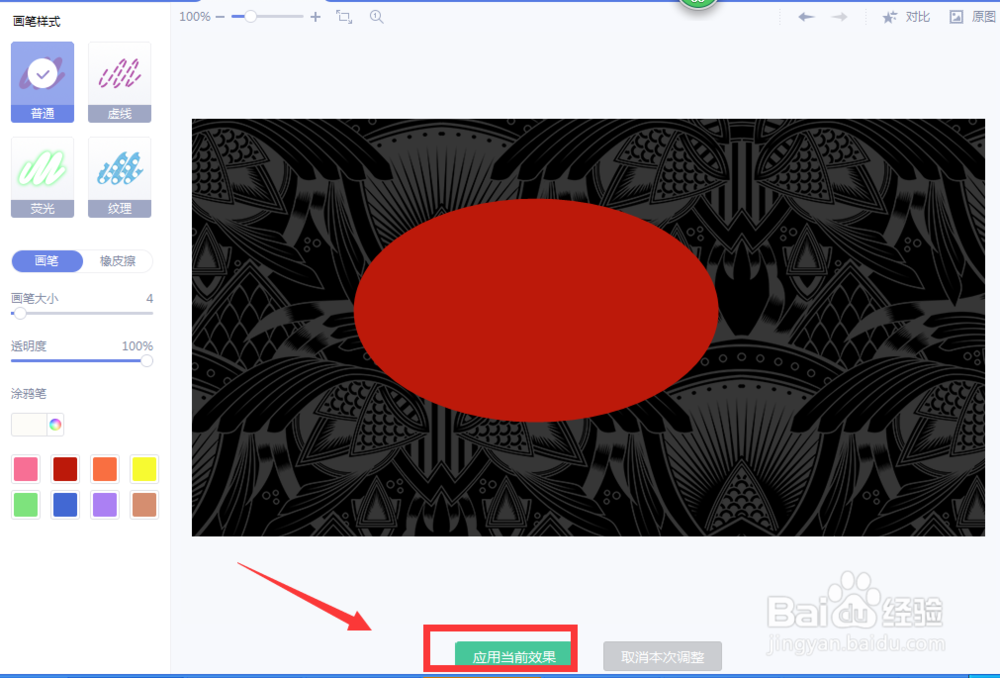This screenshot has height=678, width=1000.
Task: Click 取消本次调整 cancel adjustment button
Action: point(663,656)
